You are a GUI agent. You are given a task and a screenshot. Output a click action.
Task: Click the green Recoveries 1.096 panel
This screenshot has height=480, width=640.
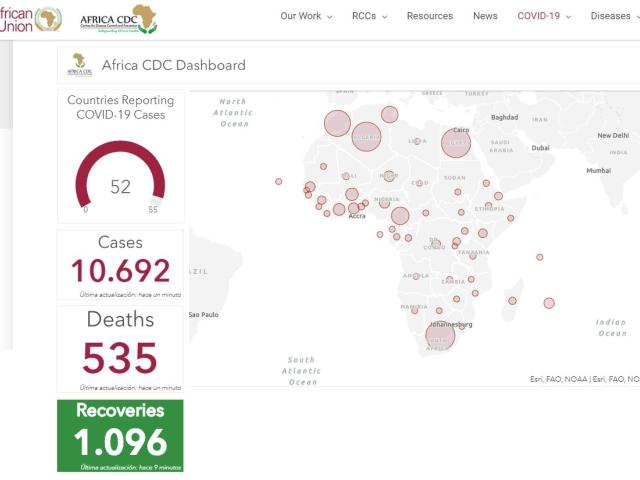click(x=120, y=436)
